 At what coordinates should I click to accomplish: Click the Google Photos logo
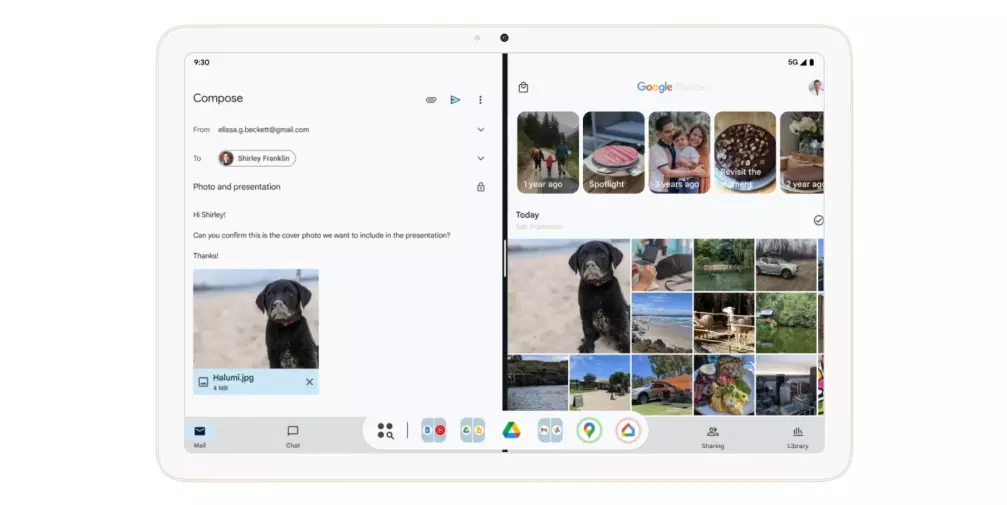pyautogui.click(x=671, y=87)
